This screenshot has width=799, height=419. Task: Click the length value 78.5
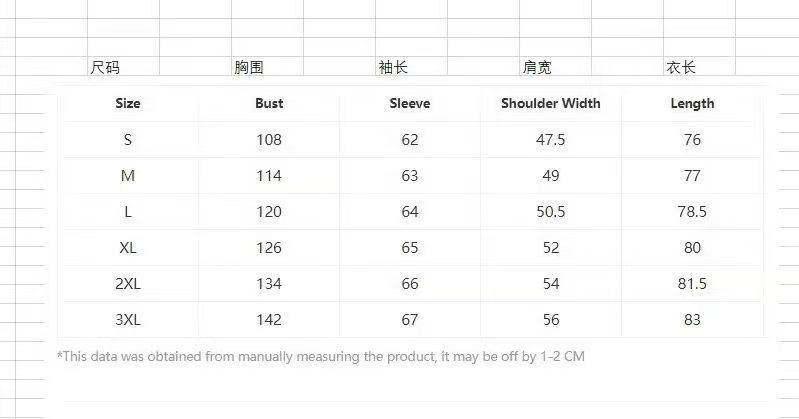(x=692, y=212)
